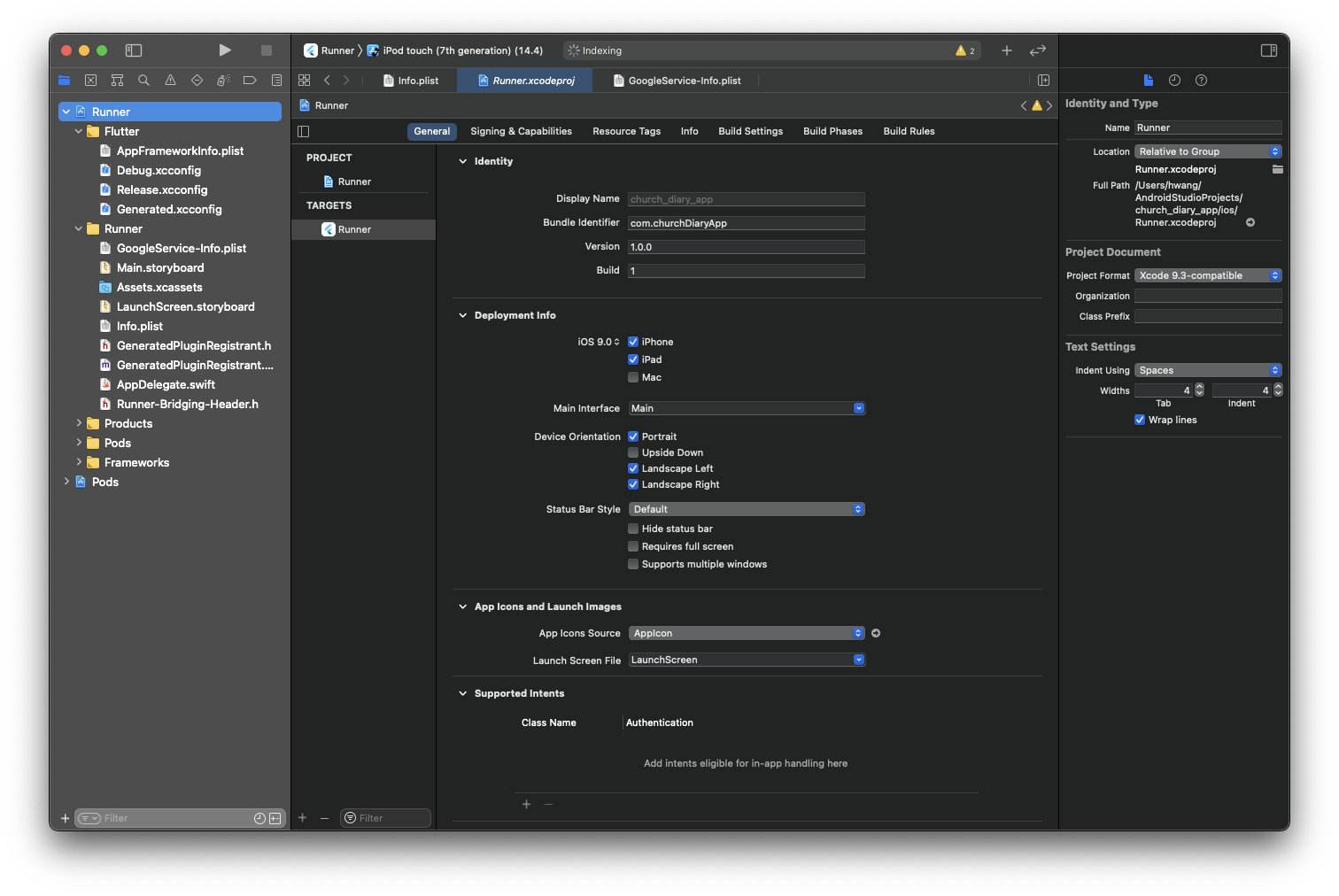Screen dimensions: 1339x896
Task: Add a supported intent with plus
Action: (x=526, y=804)
